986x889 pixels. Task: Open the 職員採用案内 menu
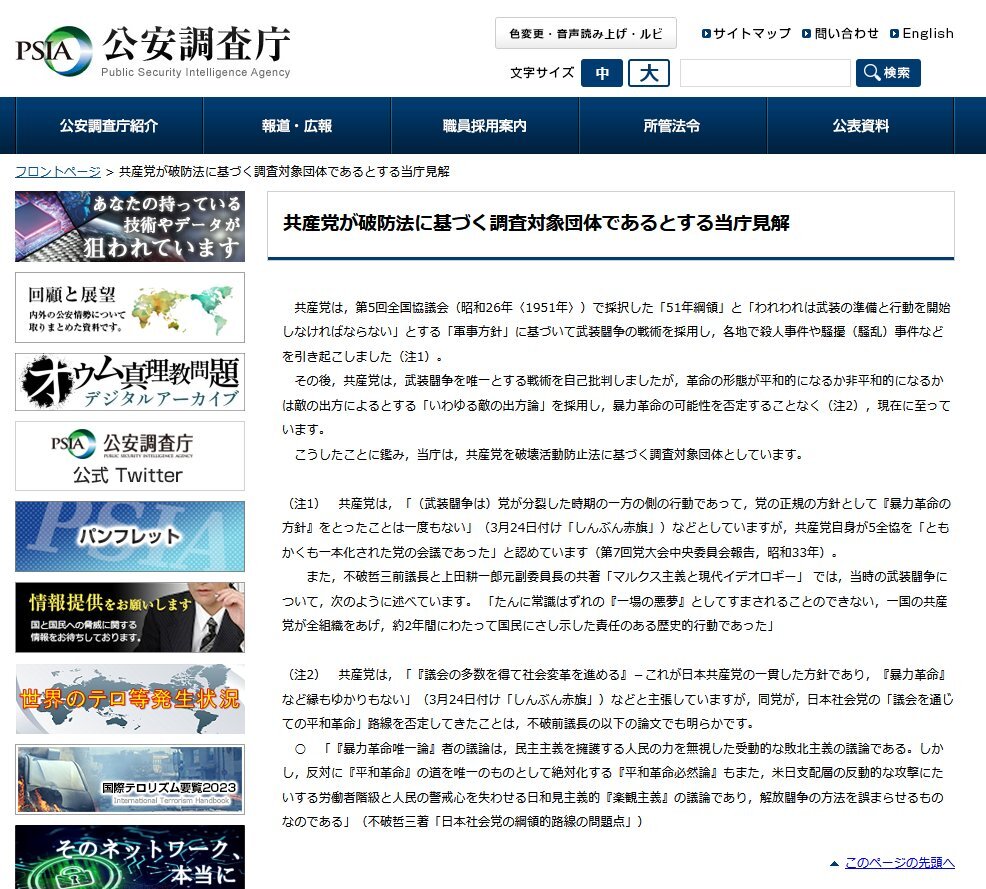click(485, 126)
